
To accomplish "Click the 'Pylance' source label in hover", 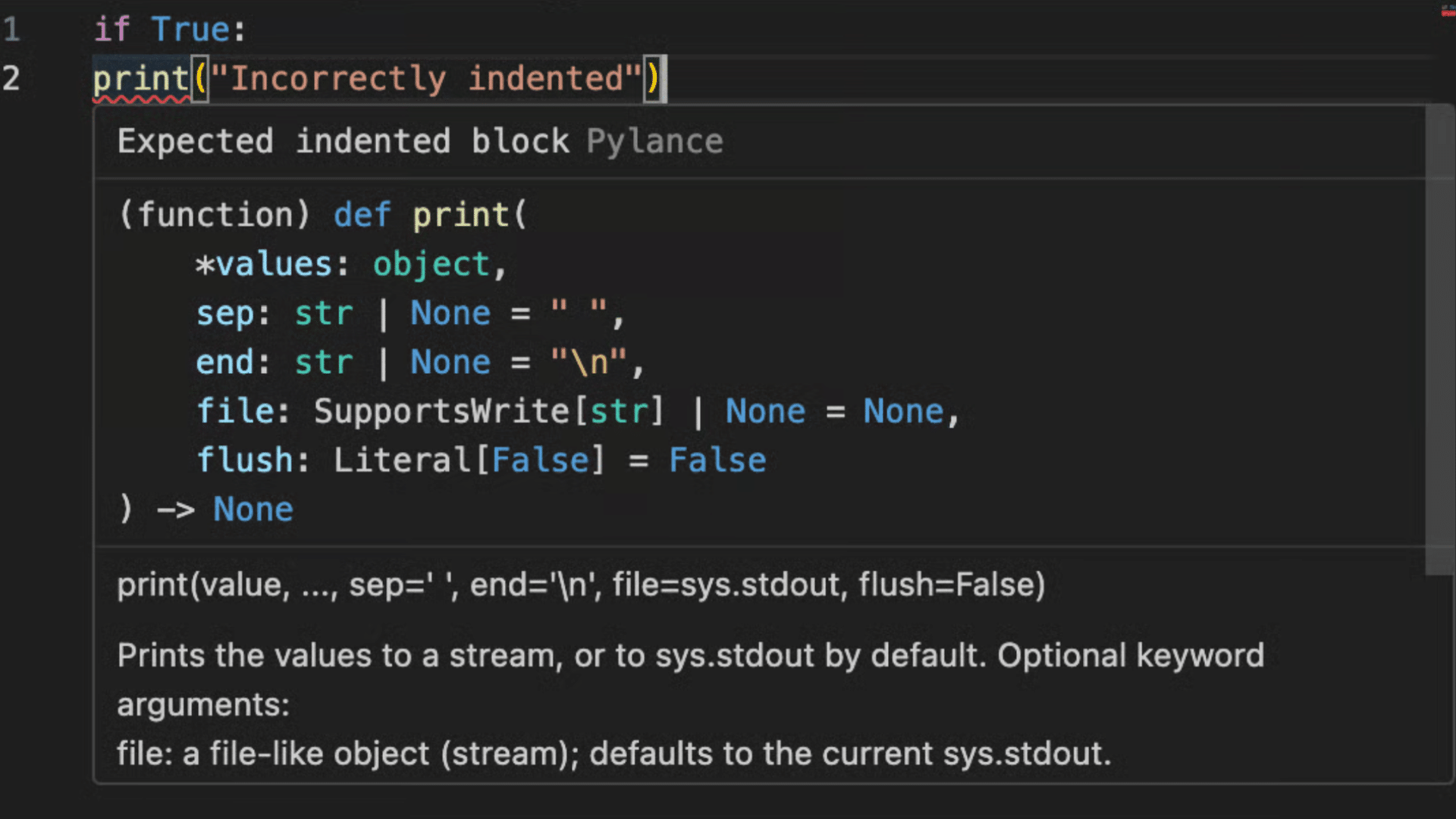I will point(655,142).
